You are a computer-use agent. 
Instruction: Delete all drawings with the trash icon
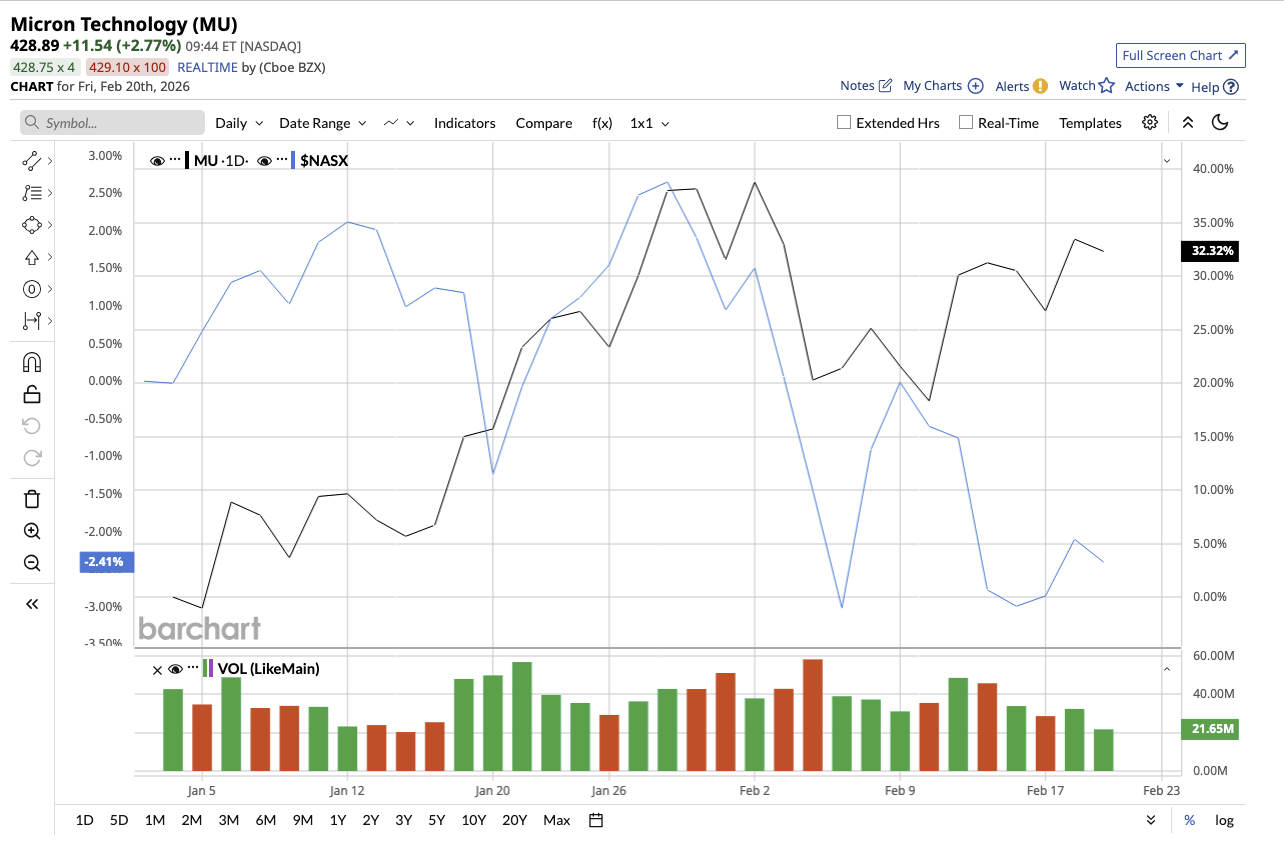click(30, 497)
